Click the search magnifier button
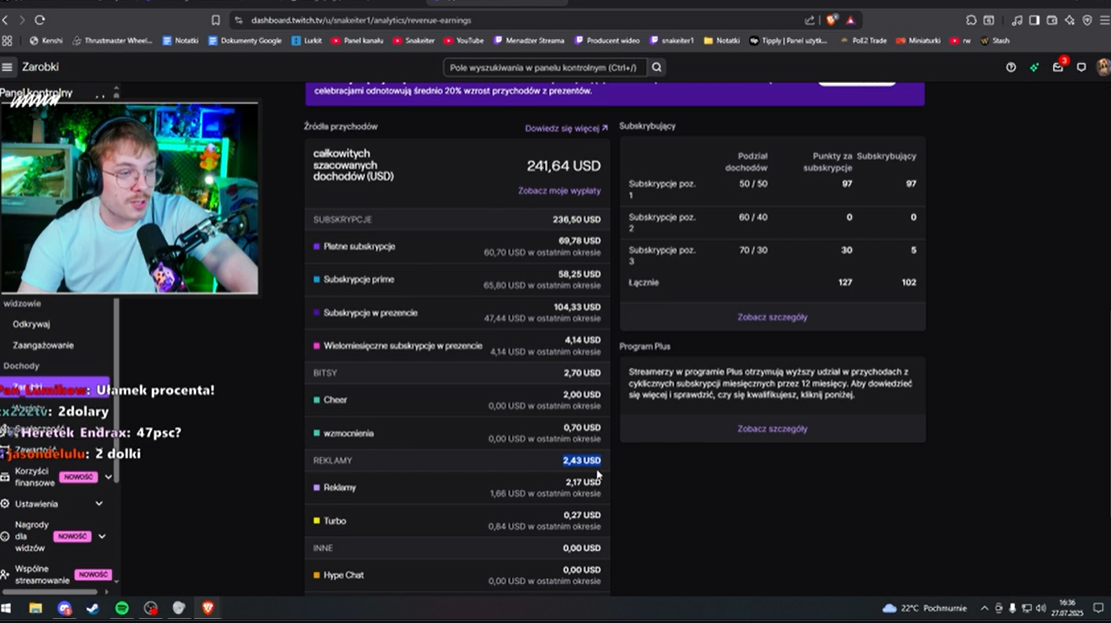1111x623 pixels. point(657,67)
